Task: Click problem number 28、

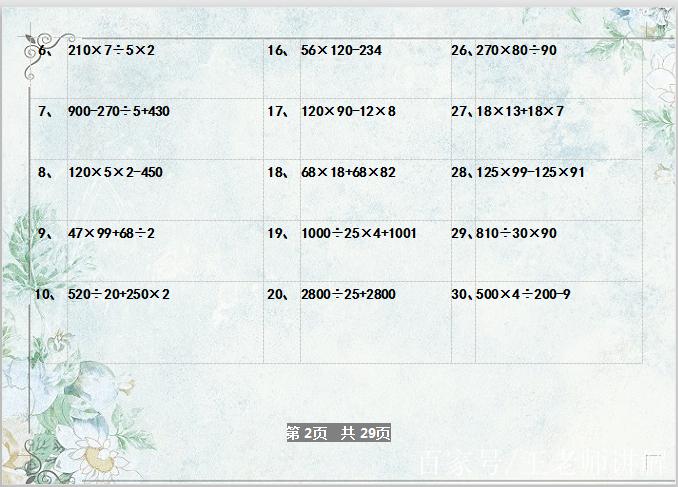Action: tap(463, 173)
